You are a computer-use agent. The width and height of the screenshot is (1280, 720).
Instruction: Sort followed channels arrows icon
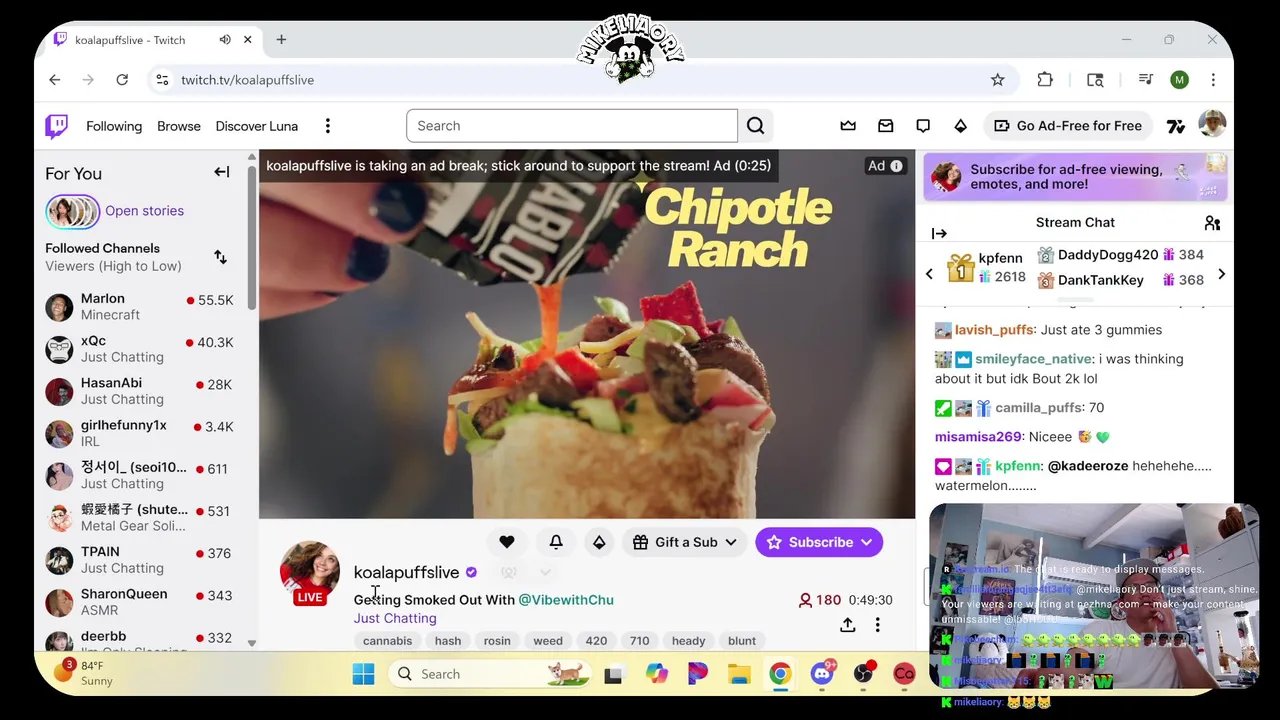coord(220,257)
